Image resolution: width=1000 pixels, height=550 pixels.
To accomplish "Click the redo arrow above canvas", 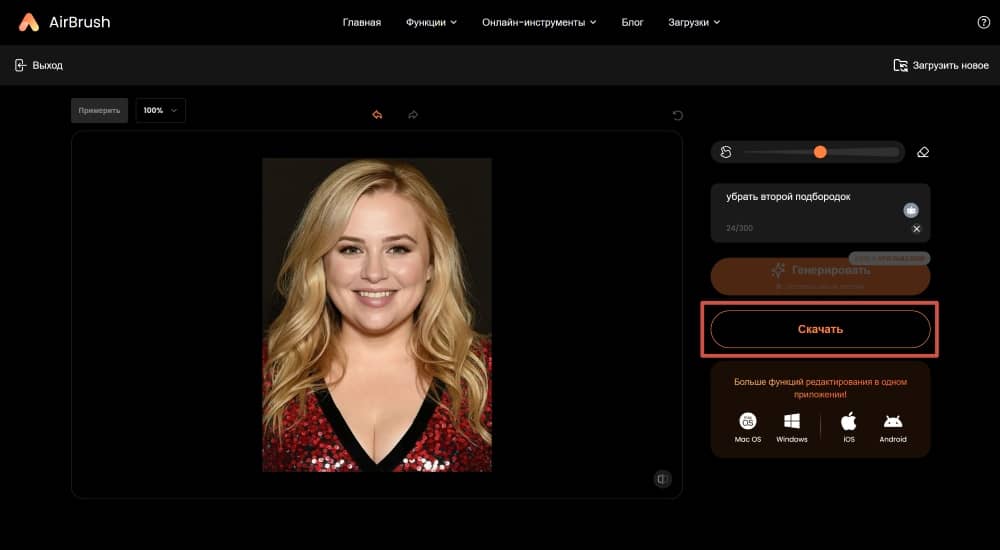I will pos(413,115).
